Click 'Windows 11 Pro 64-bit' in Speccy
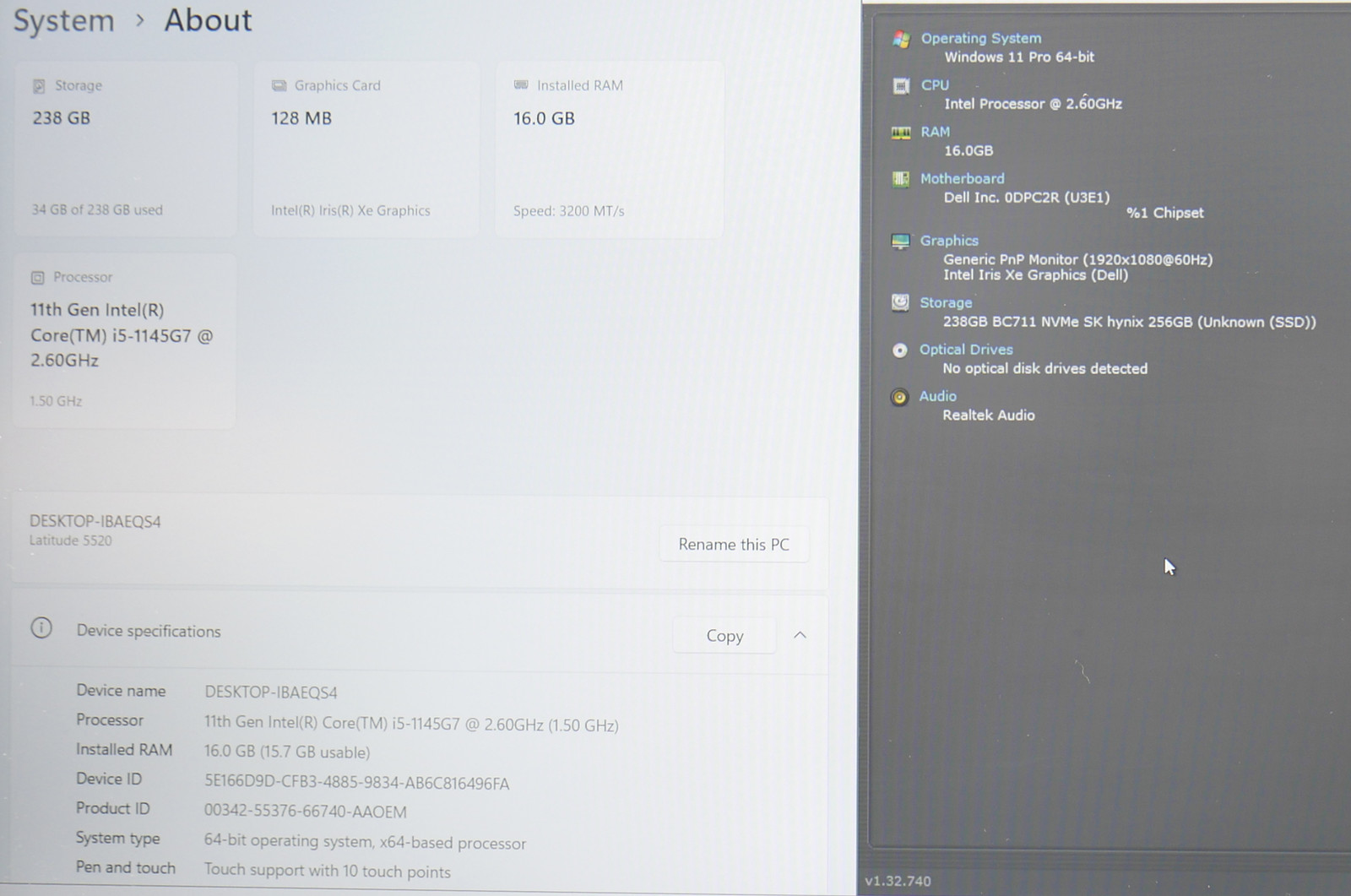Image resolution: width=1351 pixels, height=896 pixels. pos(1019,57)
